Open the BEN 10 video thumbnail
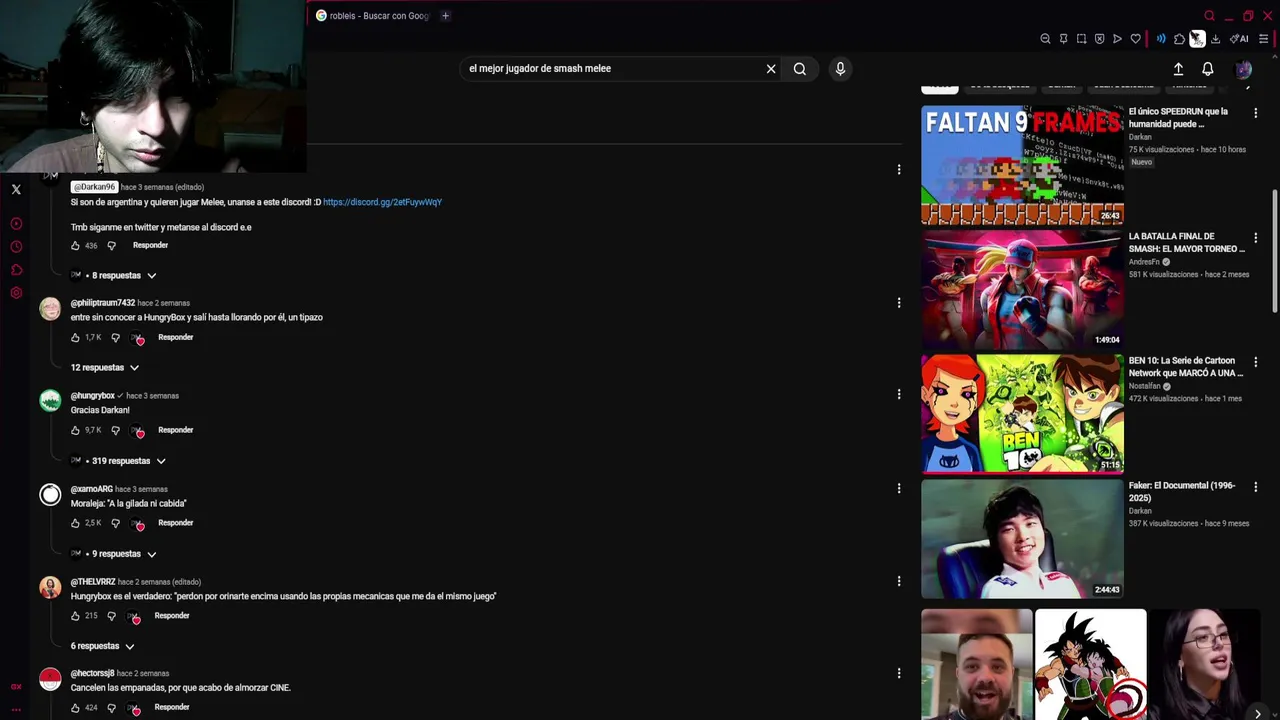The image size is (1280, 720). click(x=1022, y=413)
